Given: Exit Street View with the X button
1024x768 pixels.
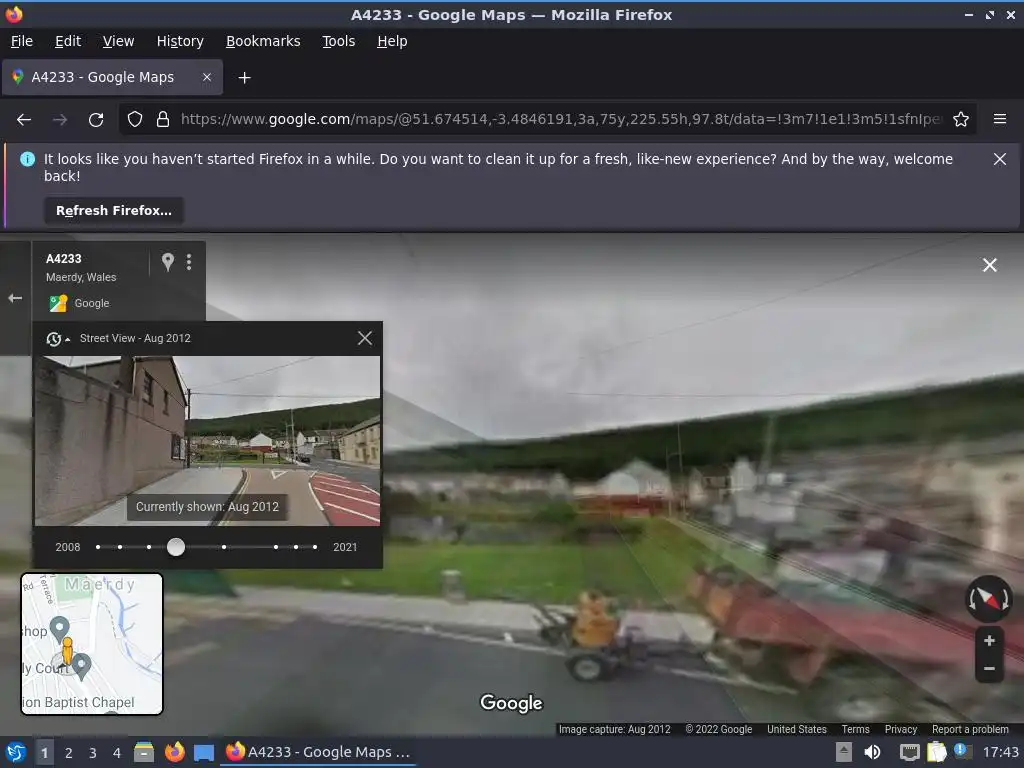Looking at the screenshot, I should (x=989, y=264).
